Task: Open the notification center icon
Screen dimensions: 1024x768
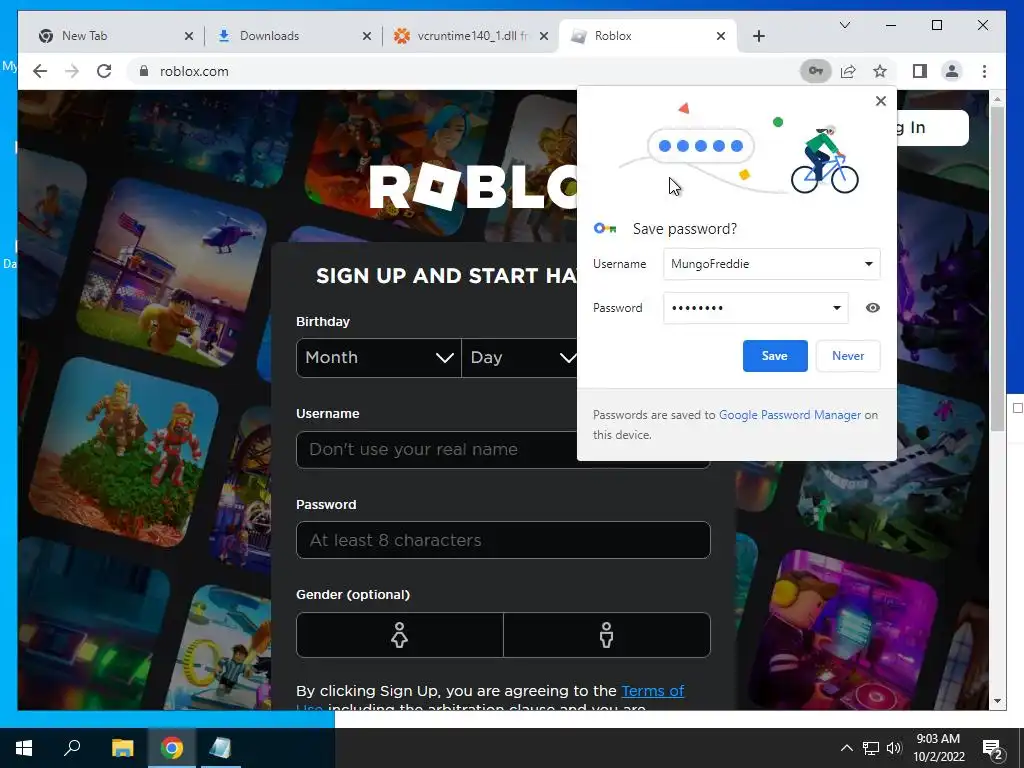Action: (993, 749)
